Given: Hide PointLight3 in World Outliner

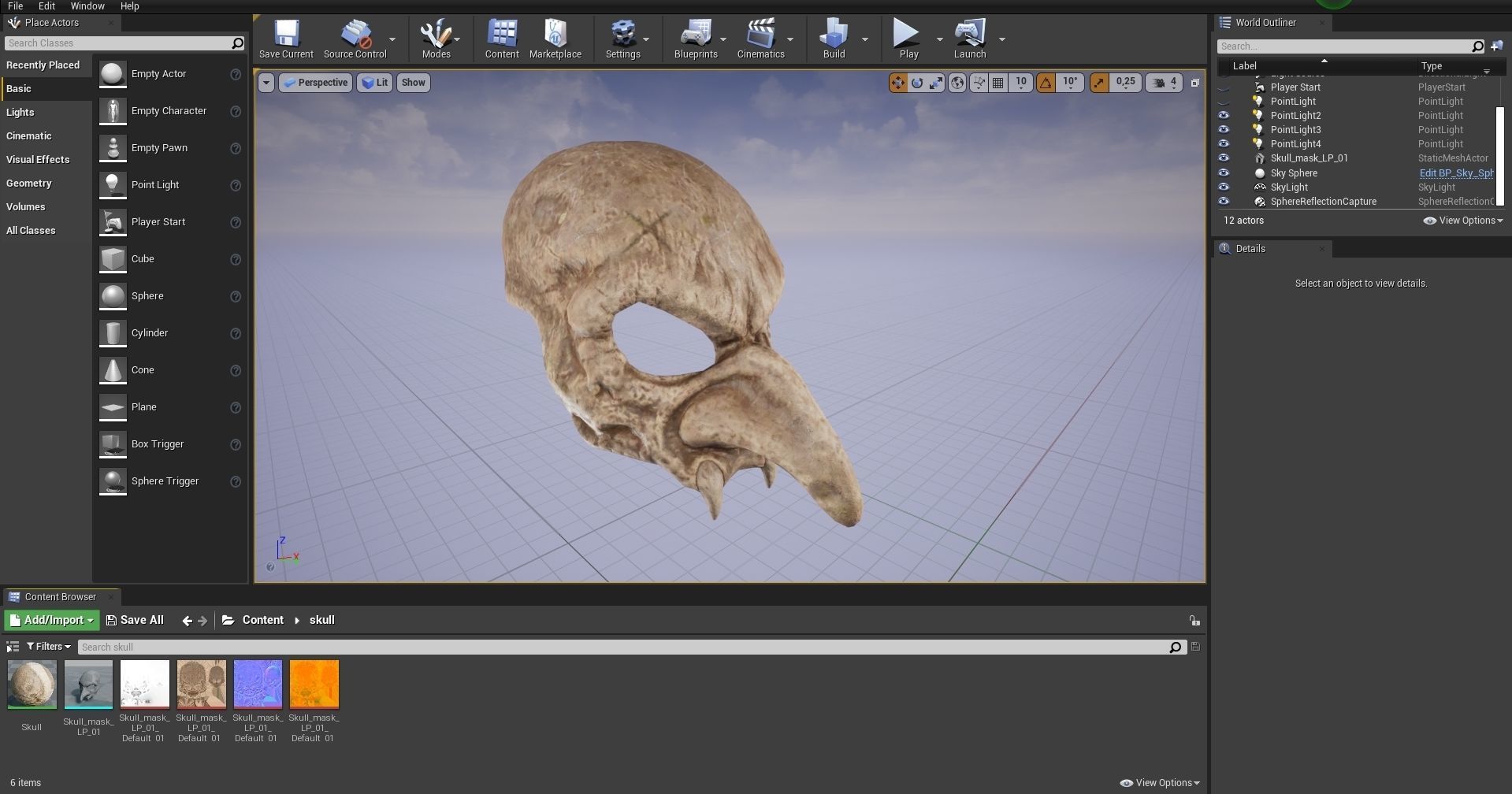Looking at the screenshot, I should [1224, 130].
